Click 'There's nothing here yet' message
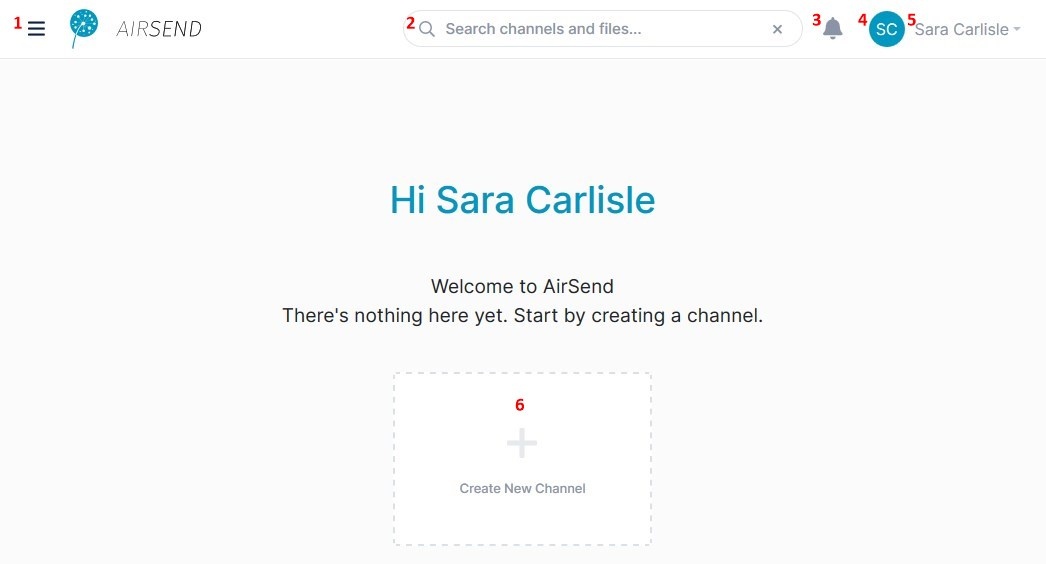 (522, 315)
